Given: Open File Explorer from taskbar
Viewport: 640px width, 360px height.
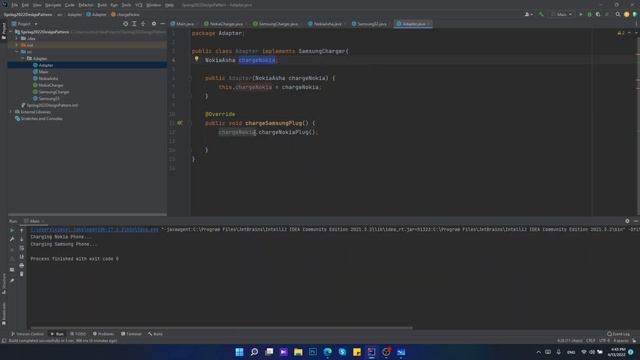Looking at the screenshot, I should click(298, 352).
